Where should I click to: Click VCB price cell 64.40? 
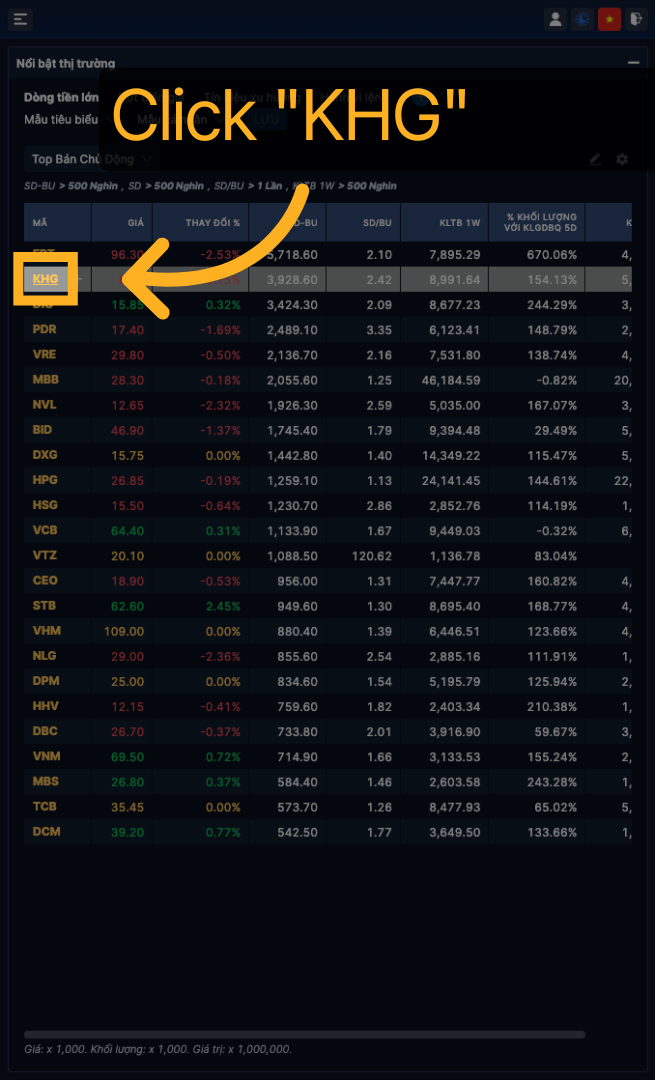click(x=127, y=530)
